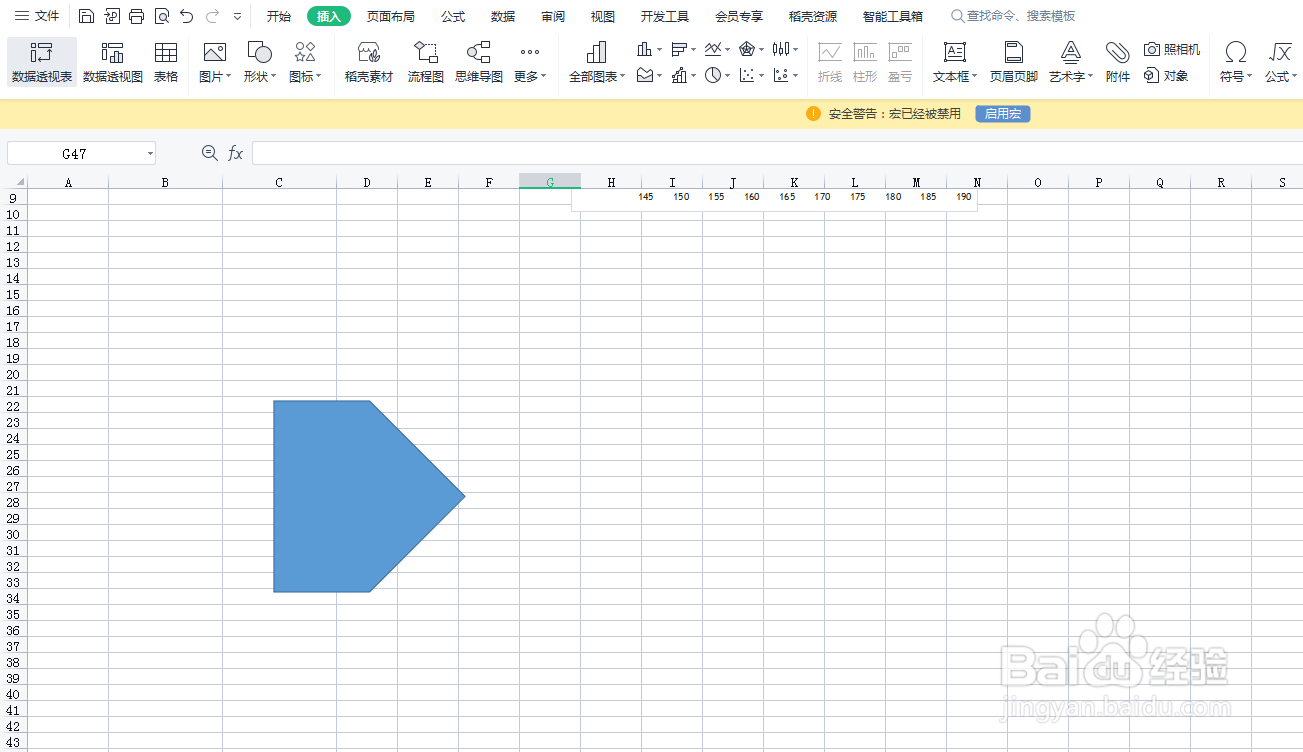Open the Docer Resources (稻壳资源) tab

813,17
